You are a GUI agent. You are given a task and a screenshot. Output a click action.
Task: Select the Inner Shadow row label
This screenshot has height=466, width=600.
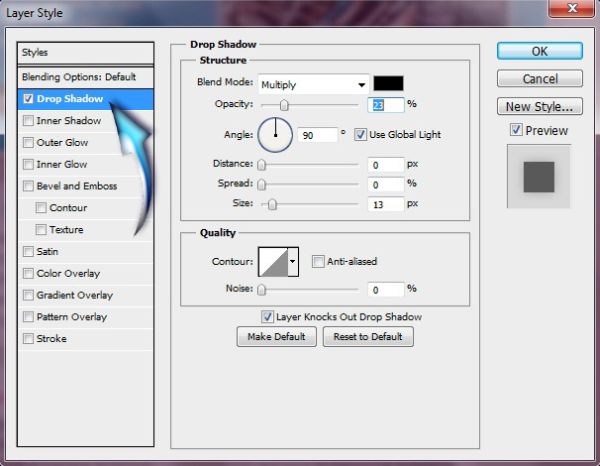click(x=69, y=121)
